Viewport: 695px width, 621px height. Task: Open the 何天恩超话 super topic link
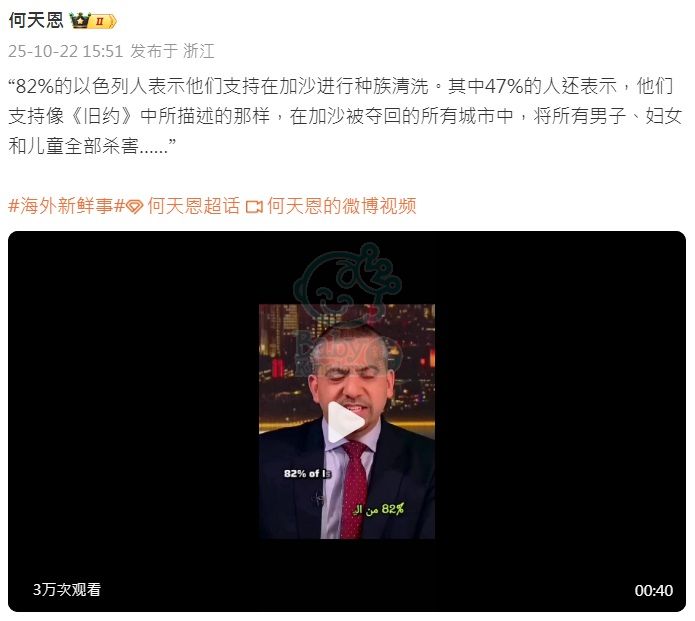(193, 206)
